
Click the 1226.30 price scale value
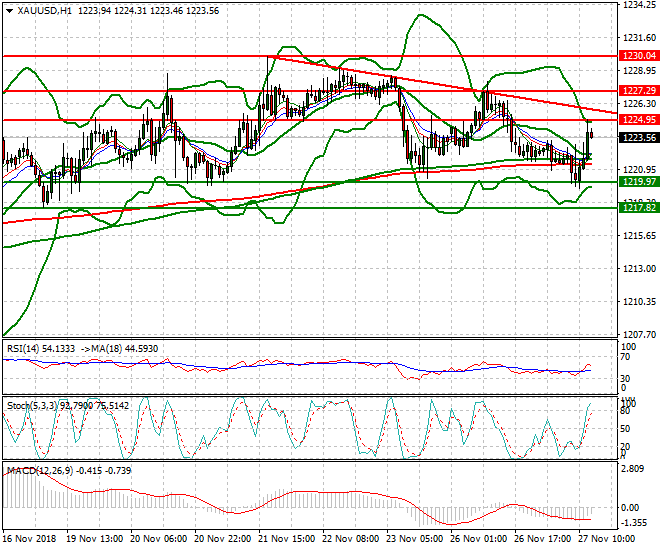click(x=639, y=104)
